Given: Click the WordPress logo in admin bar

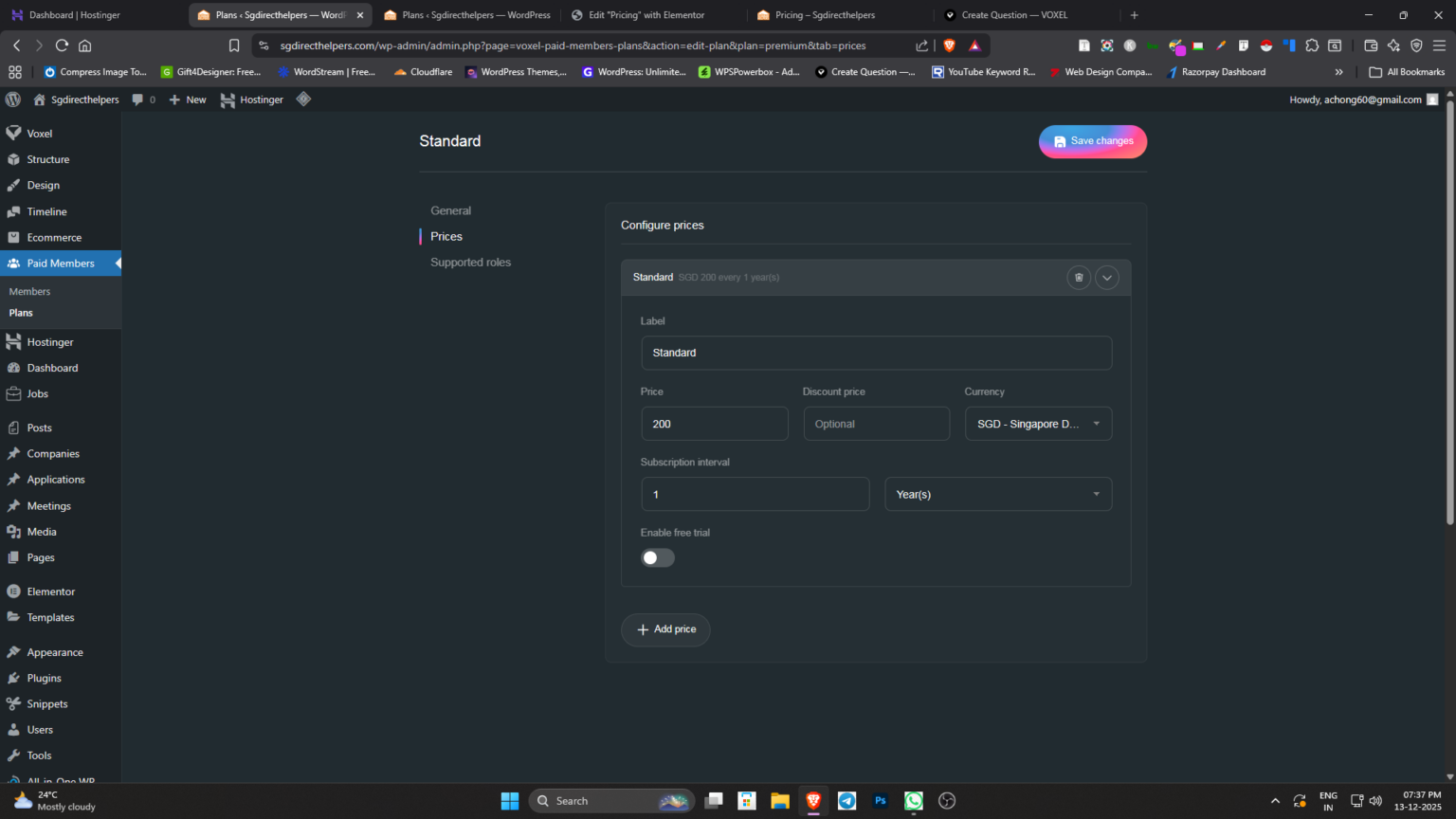Looking at the screenshot, I should point(13,100).
